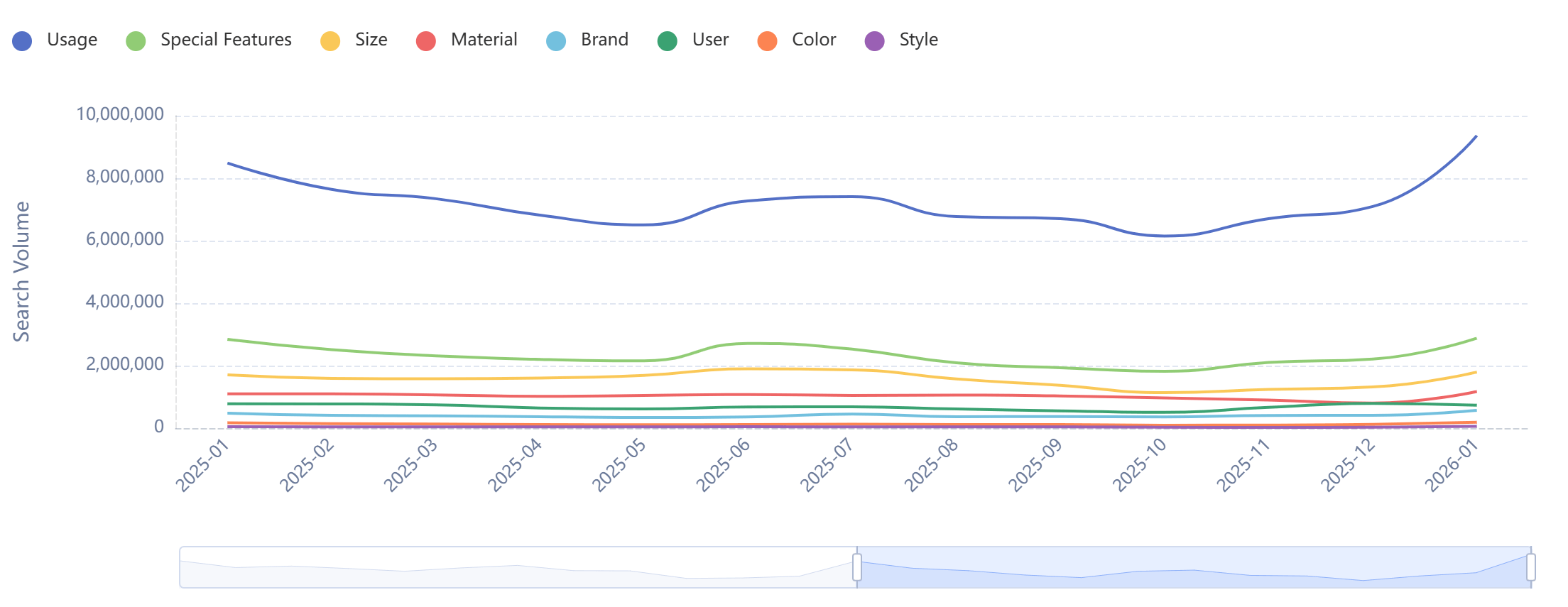Toggle the Usage series via its label
The image size is (1568, 607).
click(x=72, y=40)
